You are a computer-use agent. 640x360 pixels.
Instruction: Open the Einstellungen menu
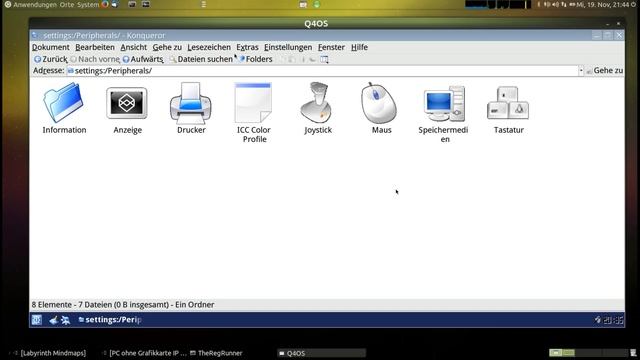click(288, 47)
